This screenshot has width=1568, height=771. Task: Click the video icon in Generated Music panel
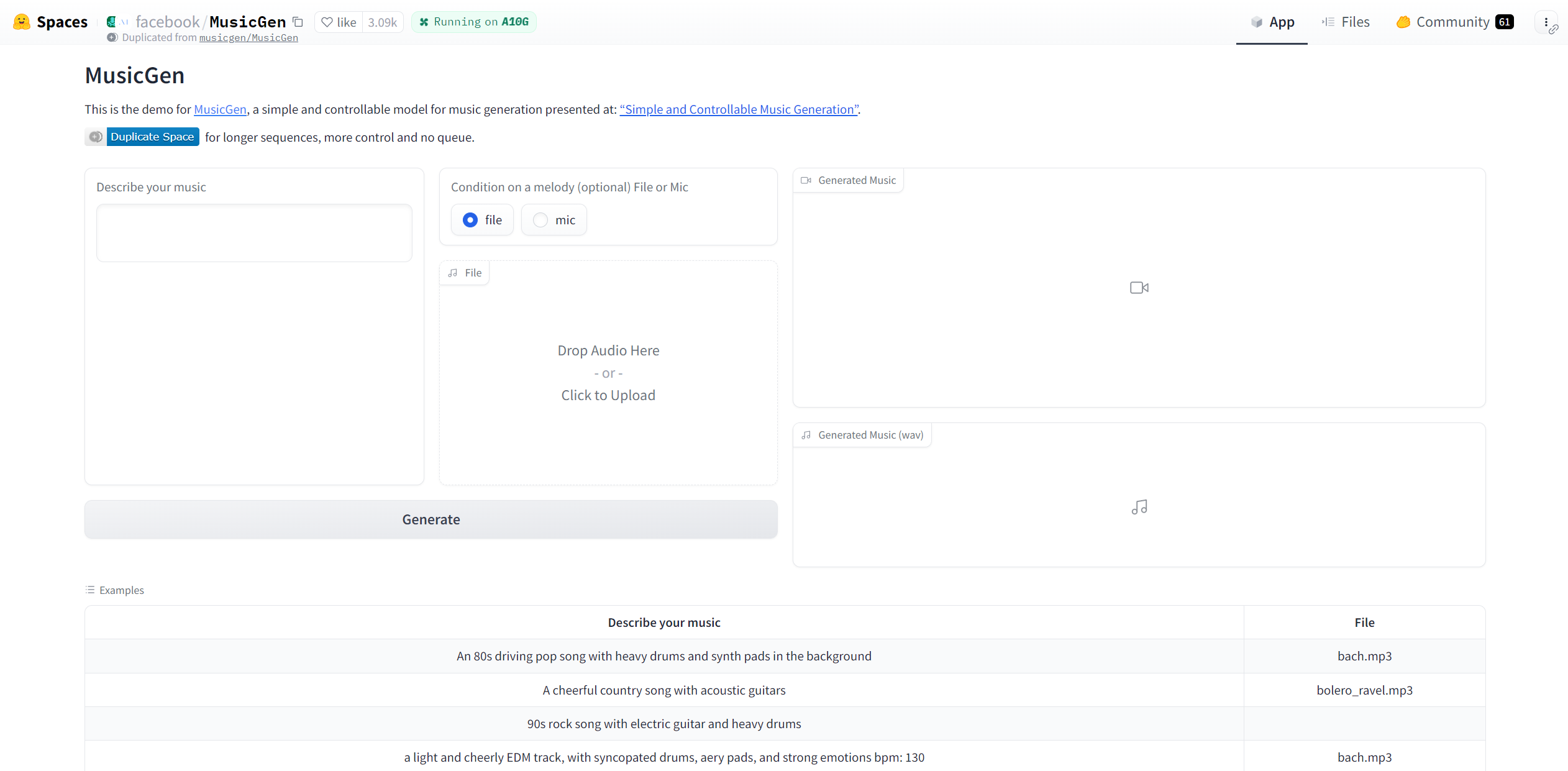(1139, 288)
